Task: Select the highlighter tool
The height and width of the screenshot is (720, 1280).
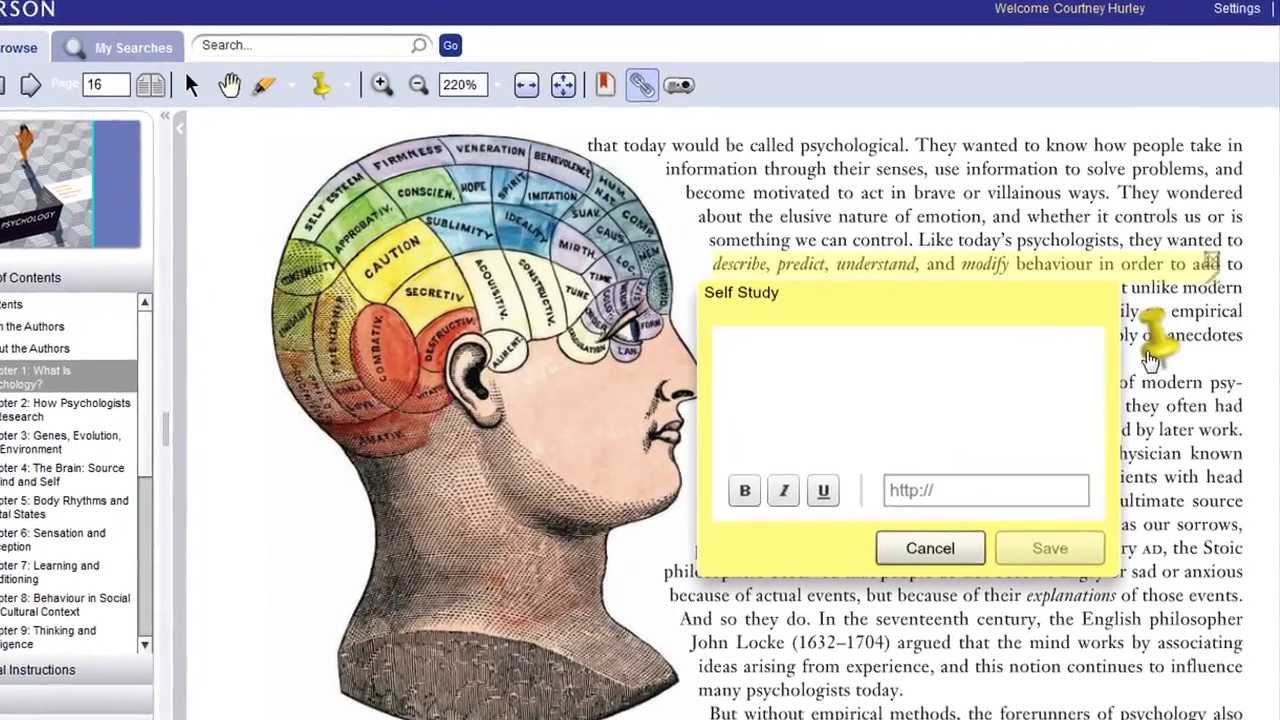Action: [264, 85]
